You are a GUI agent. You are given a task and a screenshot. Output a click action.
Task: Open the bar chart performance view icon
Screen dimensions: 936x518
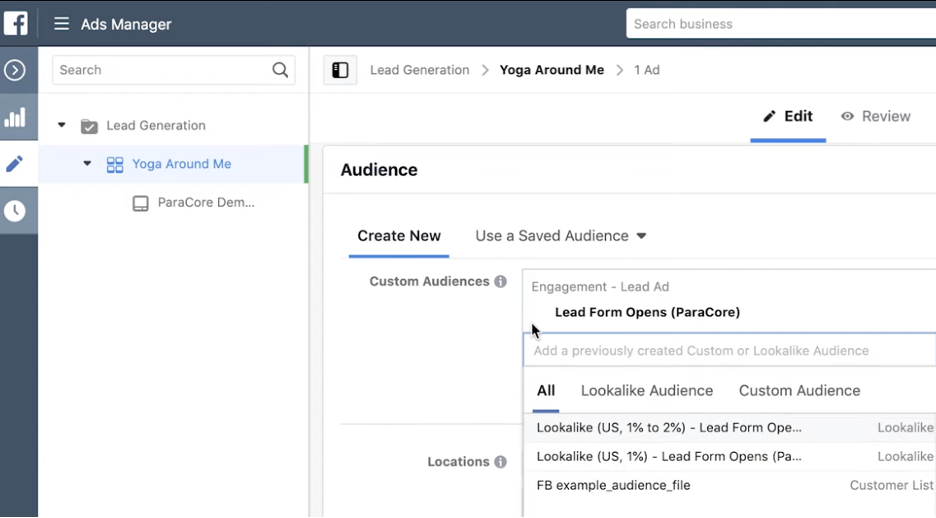point(15,117)
